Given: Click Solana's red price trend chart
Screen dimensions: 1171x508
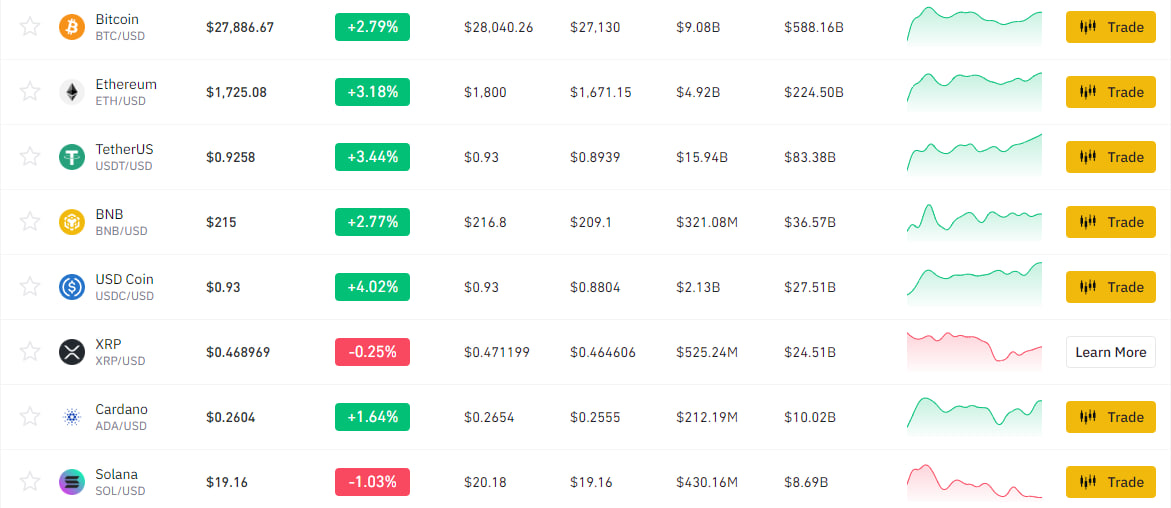Looking at the screenshot, I should coord(974,481).
